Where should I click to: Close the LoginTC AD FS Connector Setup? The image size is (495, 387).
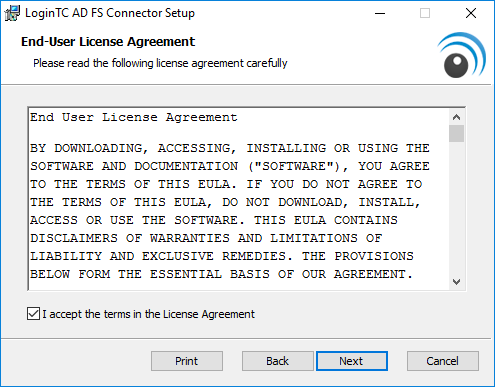(471, 13)
